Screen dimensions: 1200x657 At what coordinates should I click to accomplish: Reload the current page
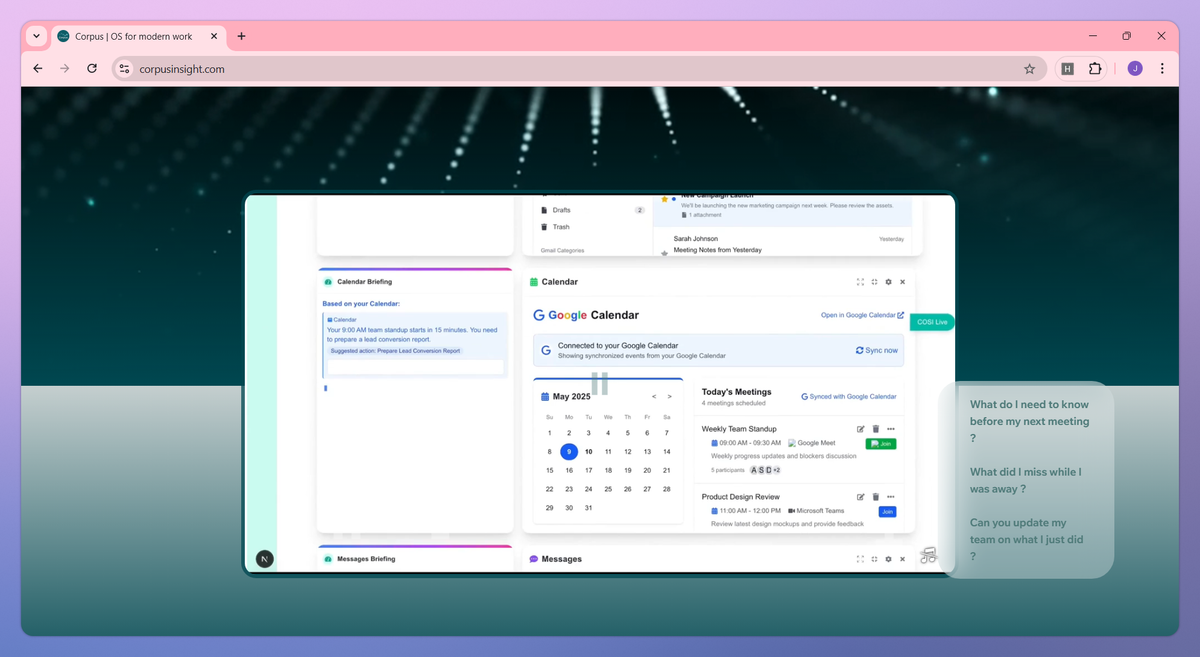[x=92, y=69]
